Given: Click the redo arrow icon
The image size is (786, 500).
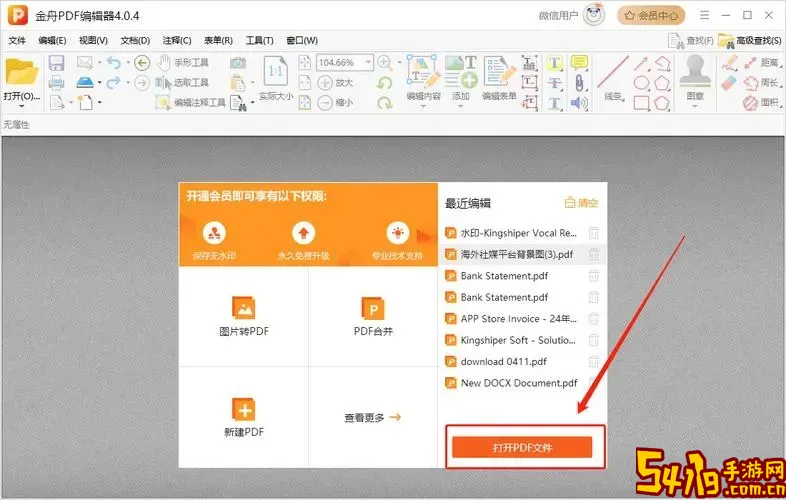Looking at the screenshot, I should [114, 82].
